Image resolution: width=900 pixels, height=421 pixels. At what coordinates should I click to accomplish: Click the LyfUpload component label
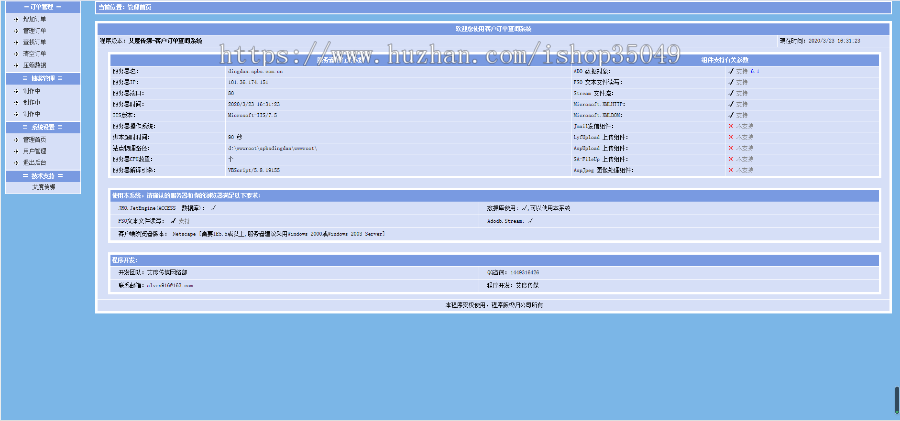tap(600, 137)
